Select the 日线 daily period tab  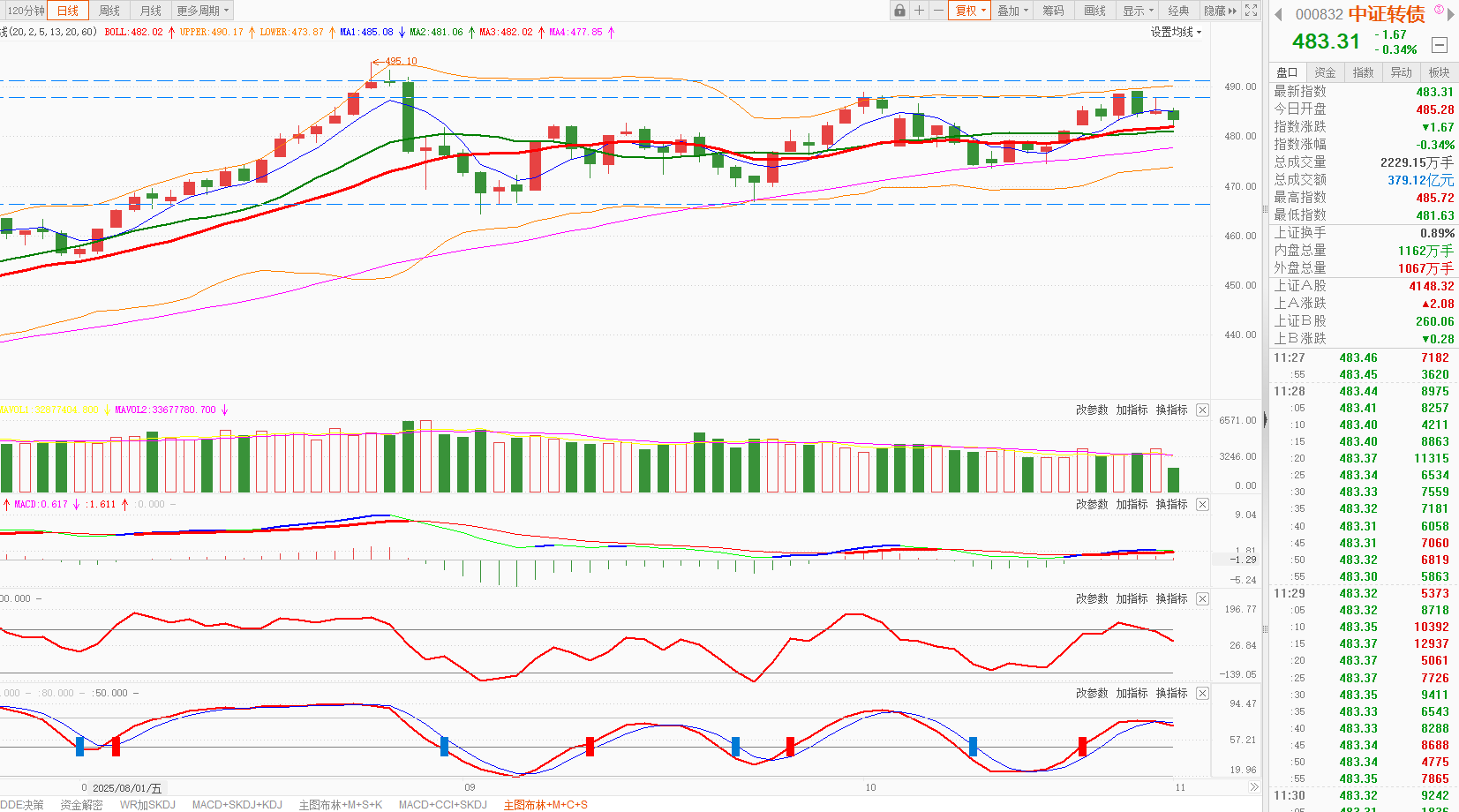(x=68, y=11)
